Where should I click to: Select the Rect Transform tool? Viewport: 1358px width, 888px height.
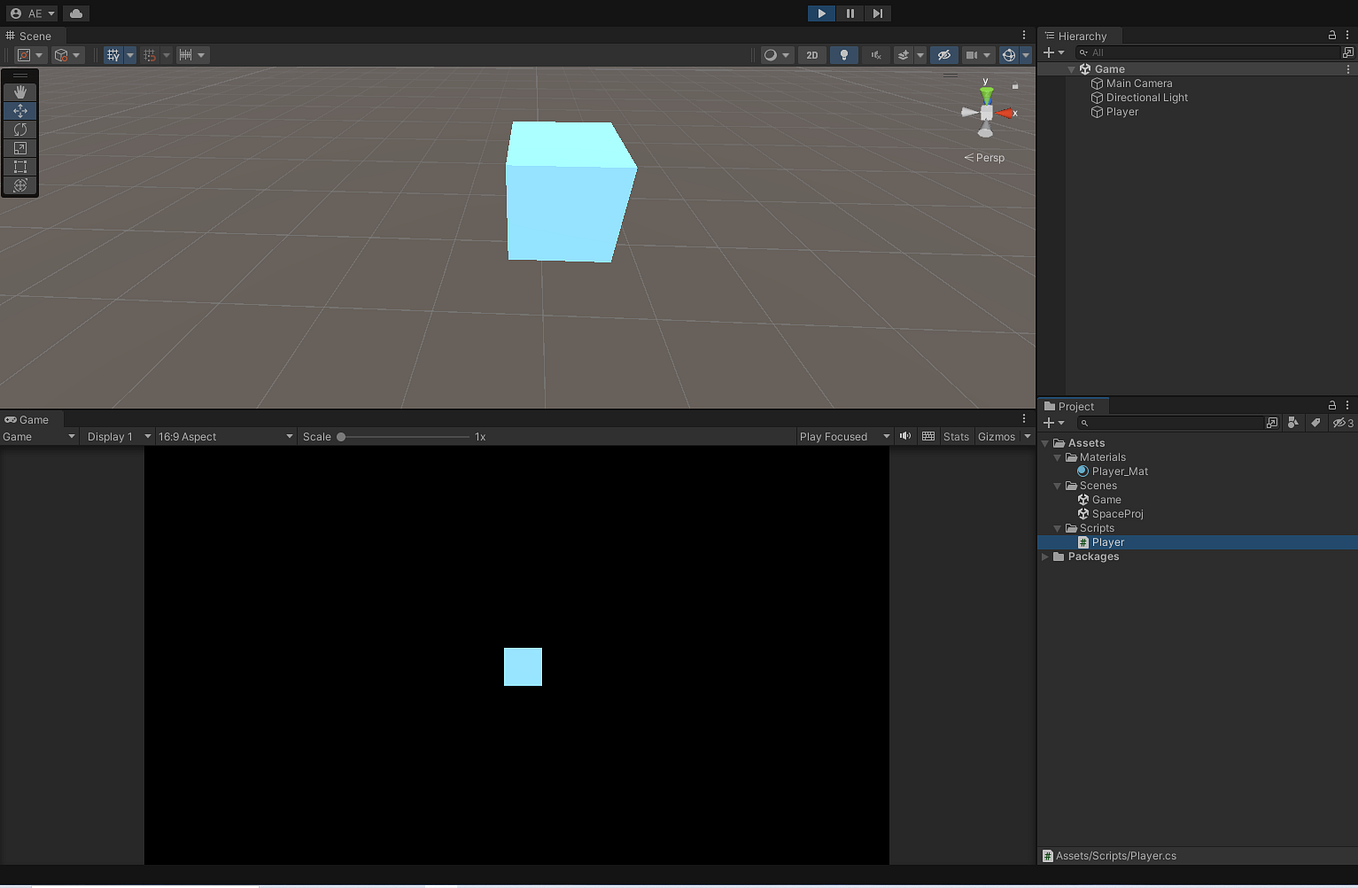pyautogui.click(x=20, y=167)
